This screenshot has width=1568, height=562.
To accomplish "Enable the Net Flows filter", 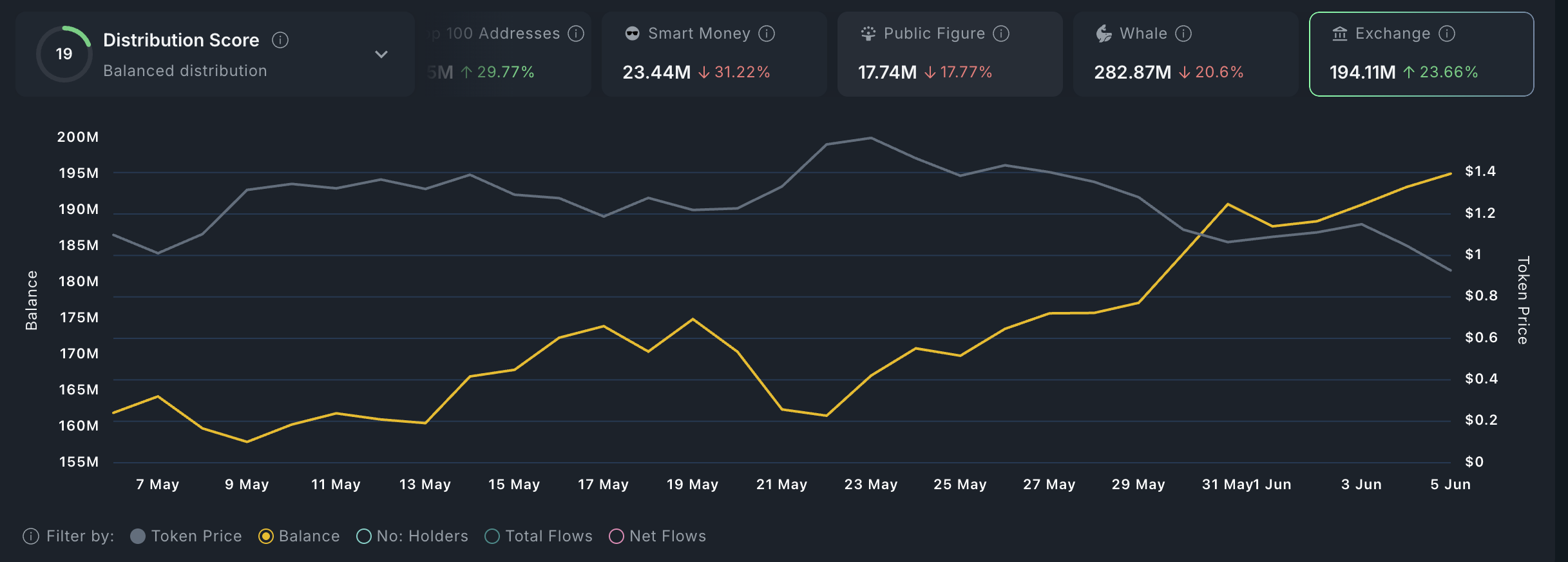I will pyautogui.click(x=617, y=536).
